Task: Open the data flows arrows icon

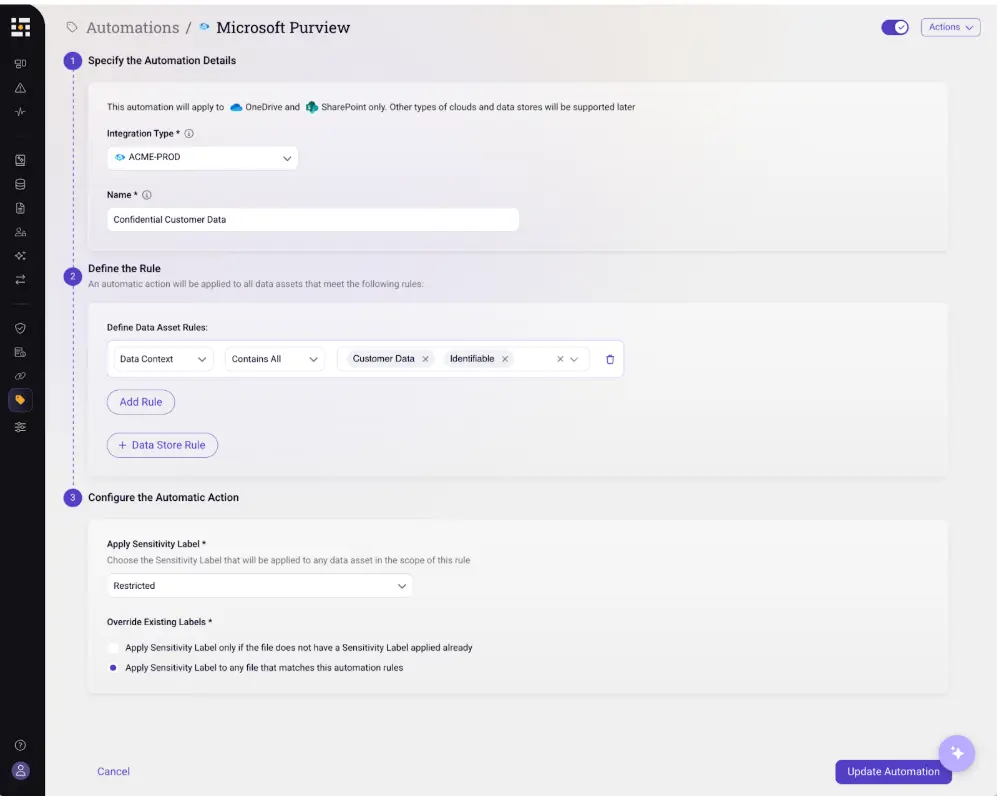Action: click(x=20, y=279)
